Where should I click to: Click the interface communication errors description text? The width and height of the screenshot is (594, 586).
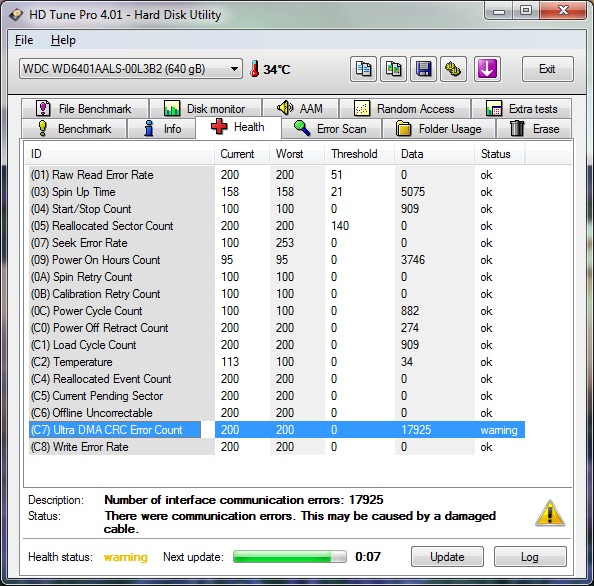point(244,500)
